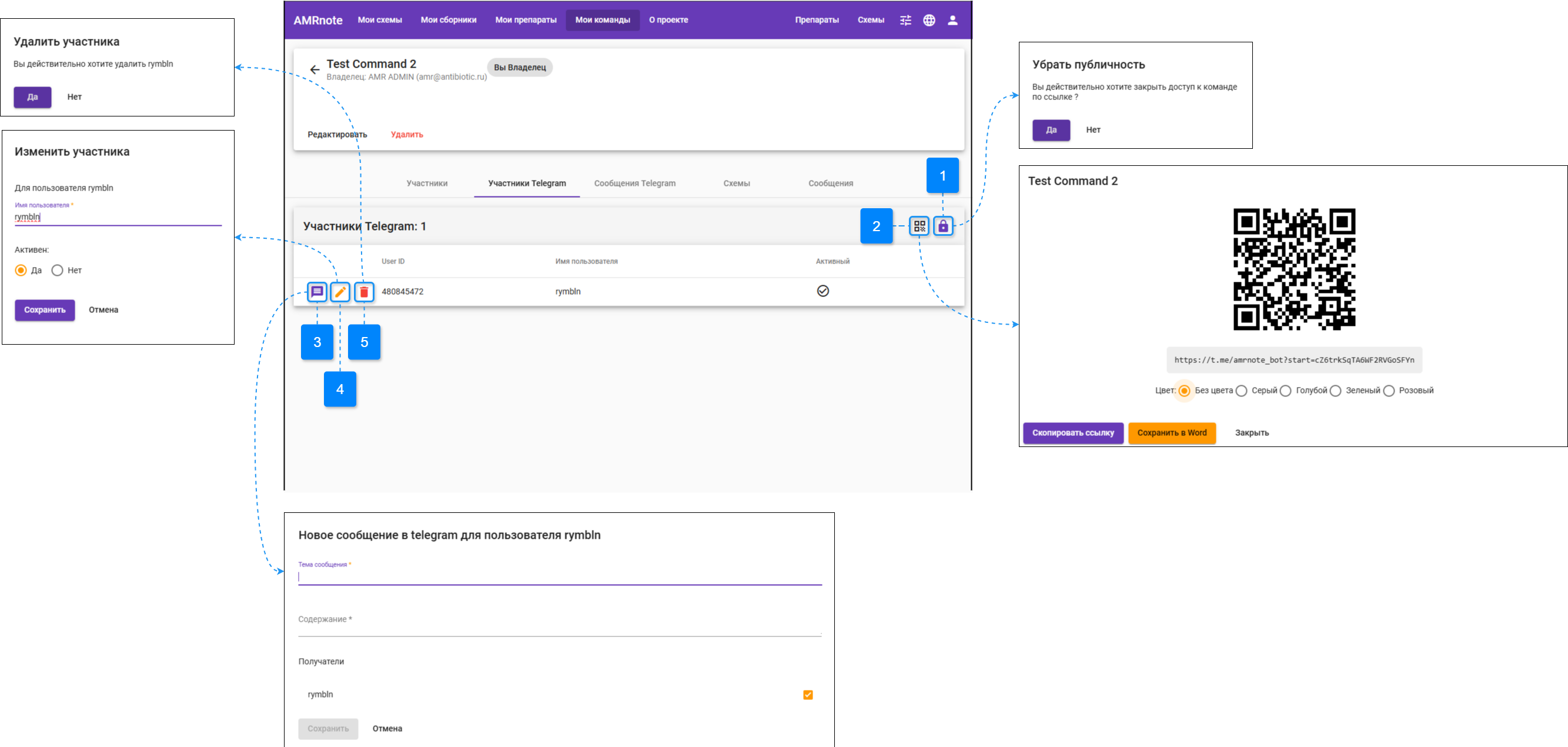Click Скопировать ссылку button
1568x747 pixels.
1072,433
